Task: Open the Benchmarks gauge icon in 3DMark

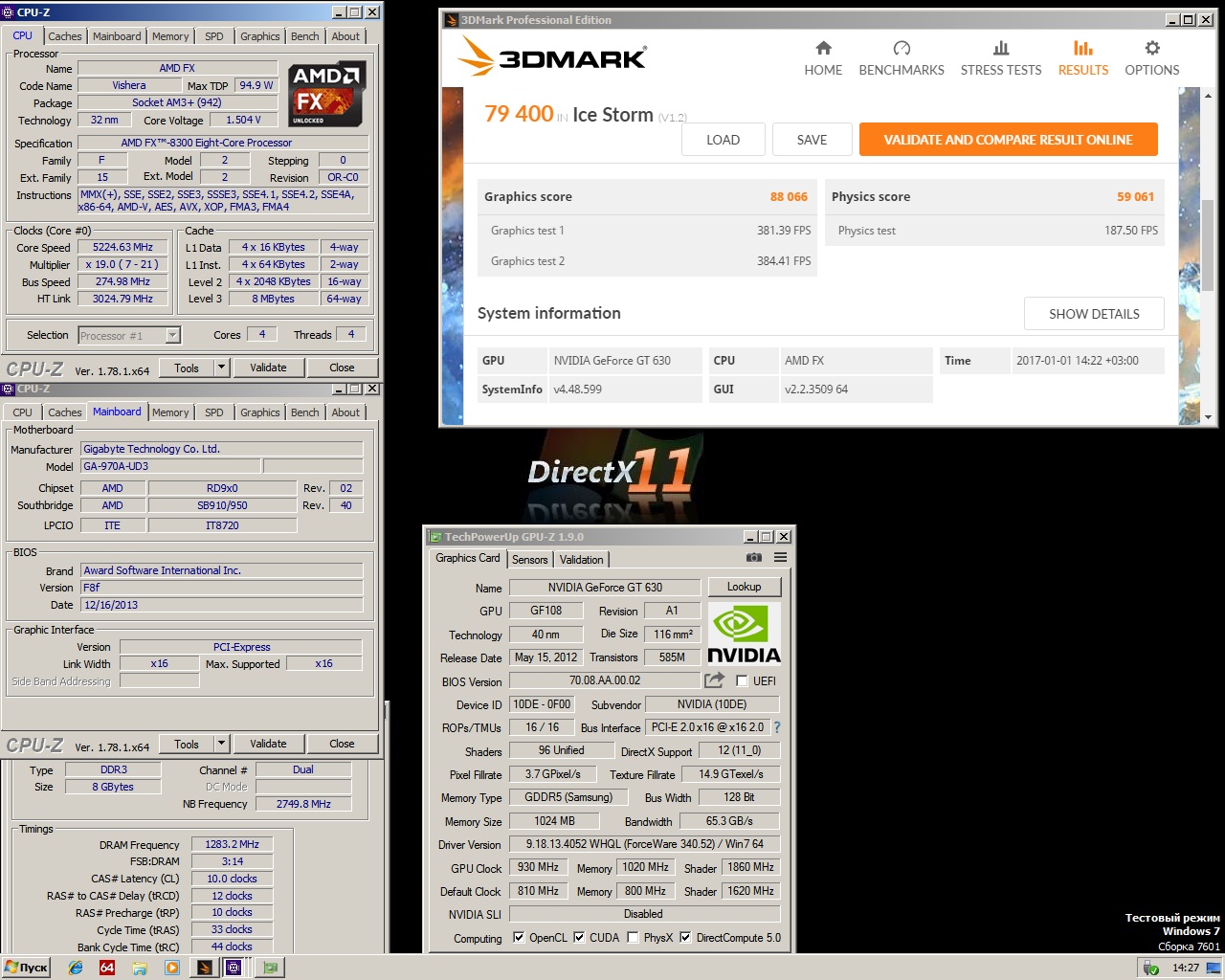Action: [x=902, y=48]
